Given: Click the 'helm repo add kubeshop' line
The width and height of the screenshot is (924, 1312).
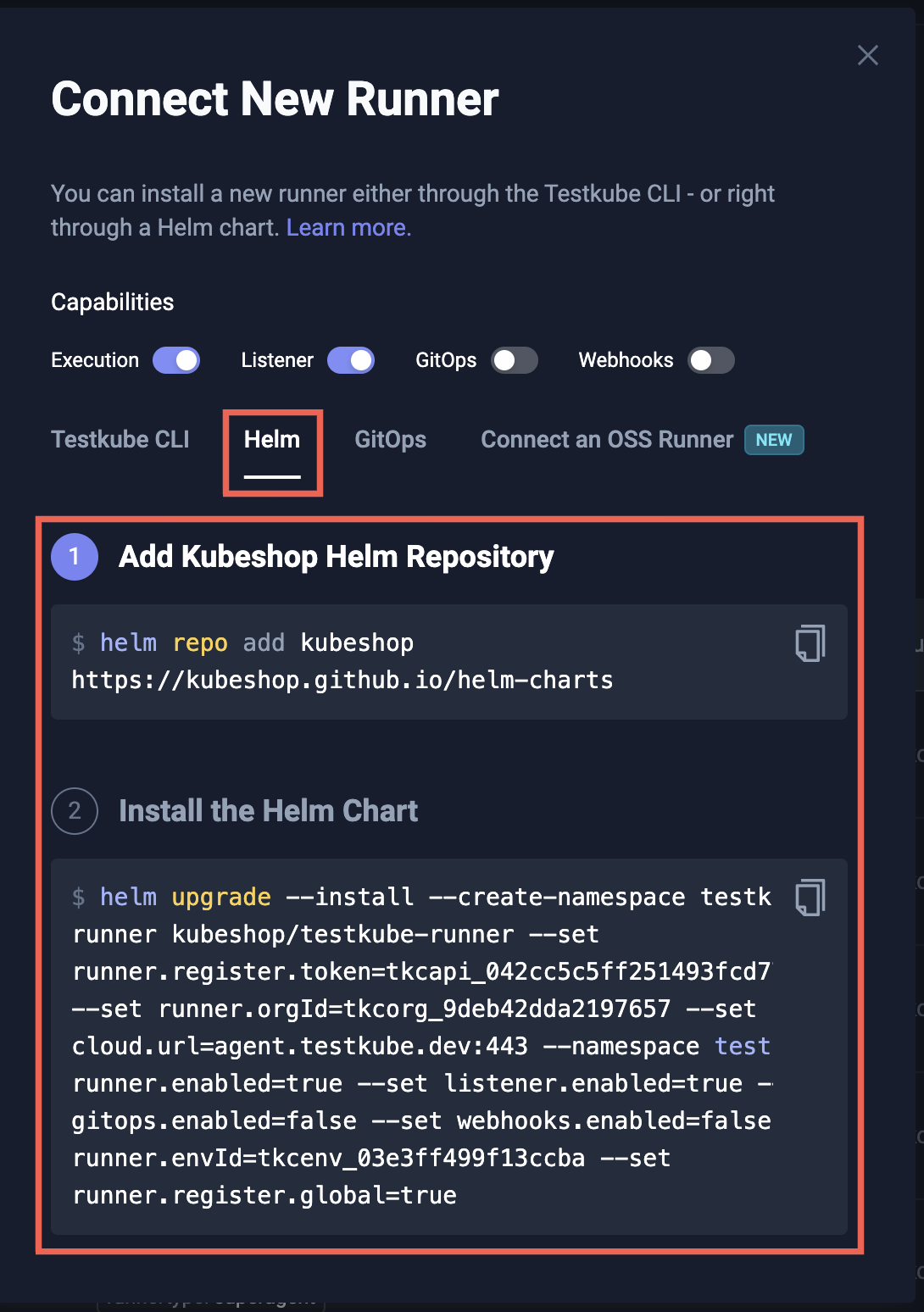Looking at the screenshot, I should [x=243, y=642].
